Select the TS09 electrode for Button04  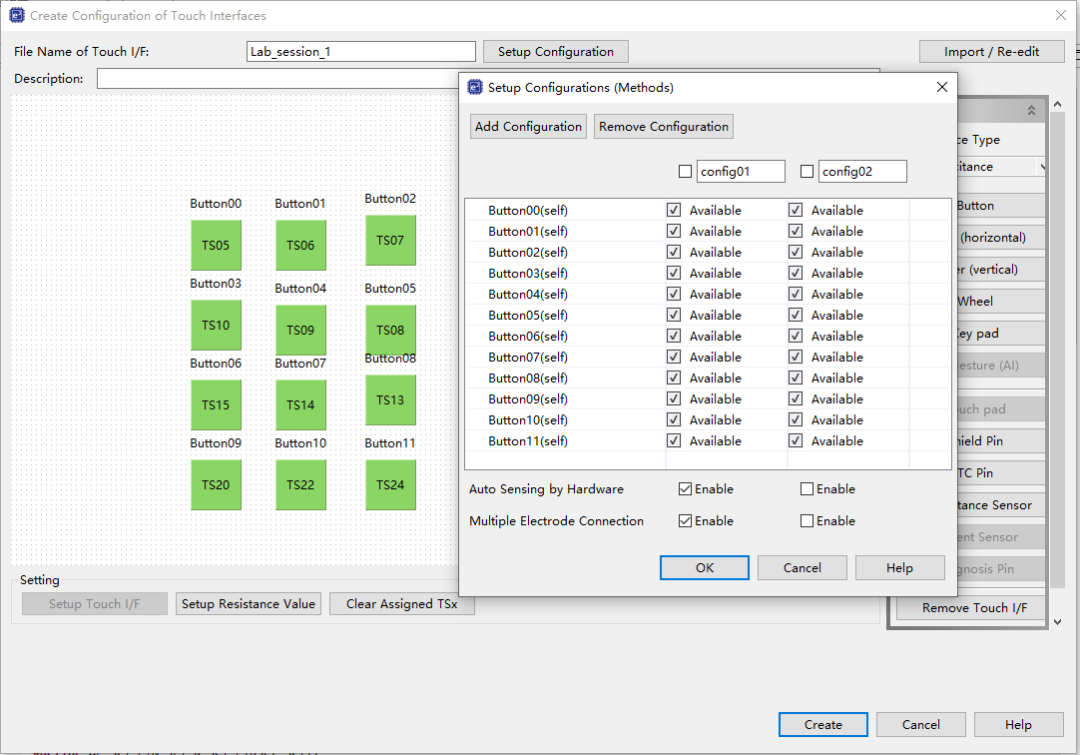pos(300,330)
